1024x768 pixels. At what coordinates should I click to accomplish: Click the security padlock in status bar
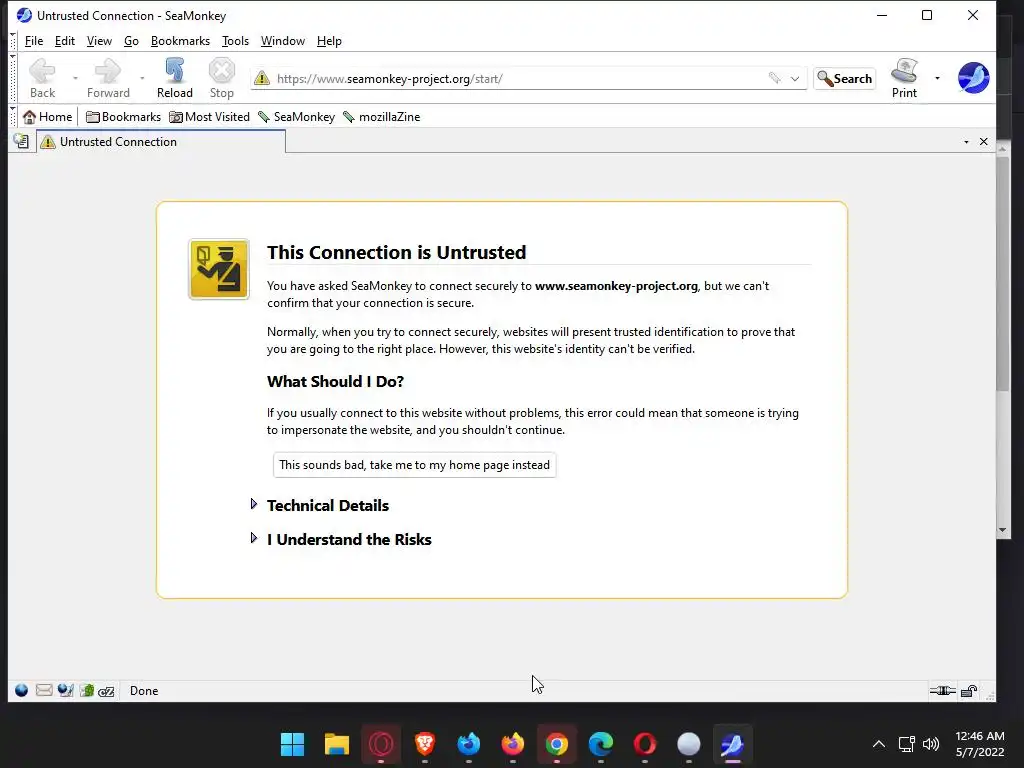point(969,691)
